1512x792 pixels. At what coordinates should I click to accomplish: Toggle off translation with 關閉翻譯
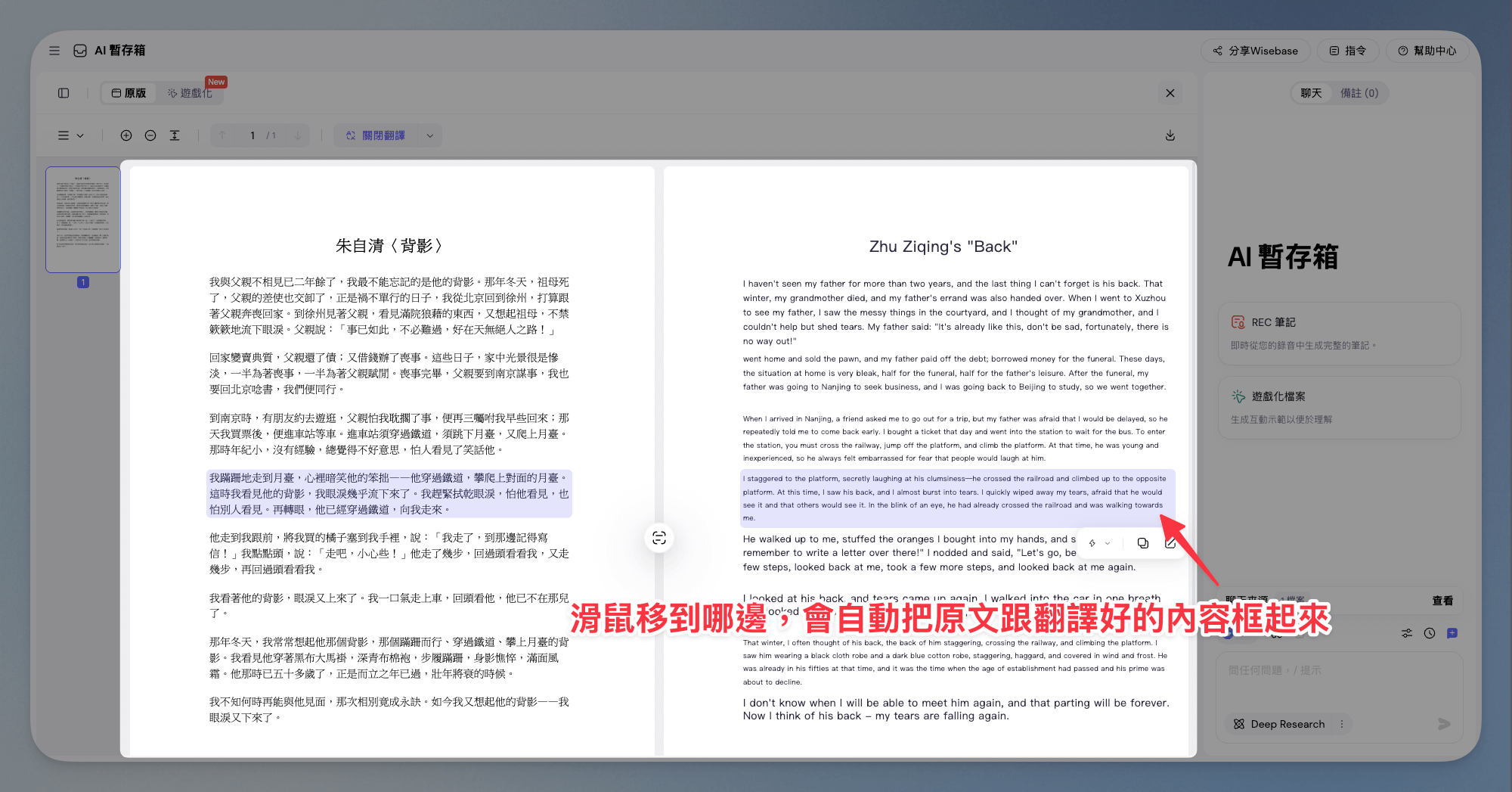click(x=376, y=135)
